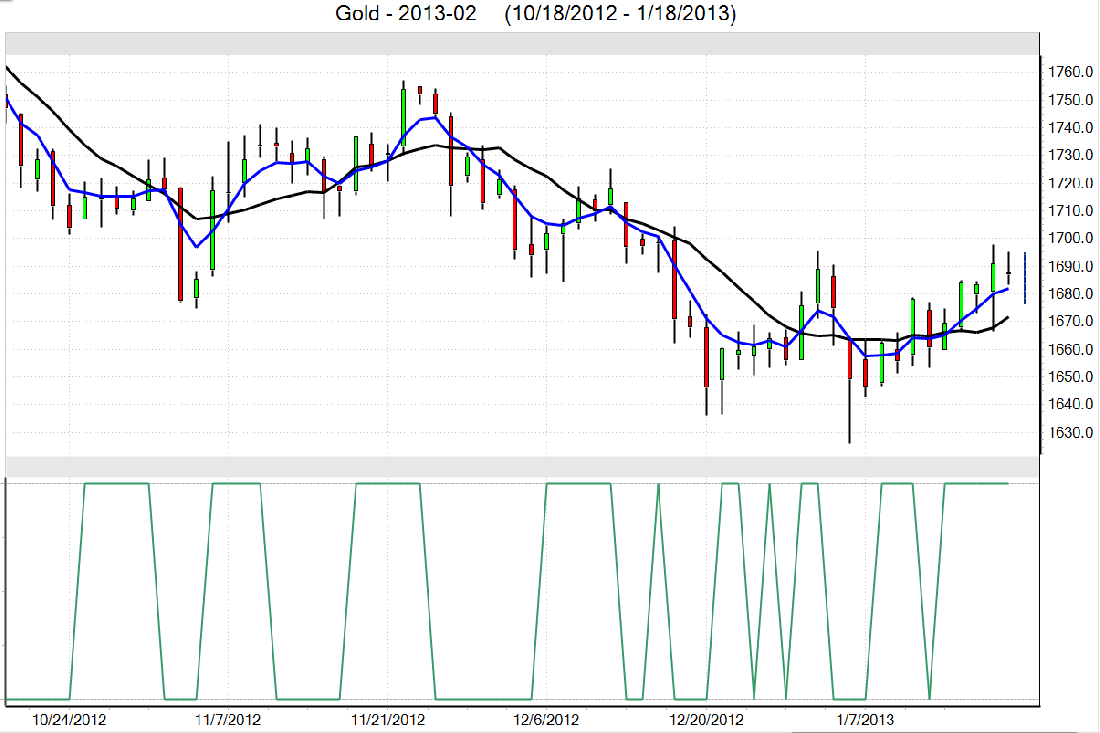The height and width of the screenshot is (733, 1100).
Task: Select the 12/20/2012 date axis label
Action: tap(706, 719)
